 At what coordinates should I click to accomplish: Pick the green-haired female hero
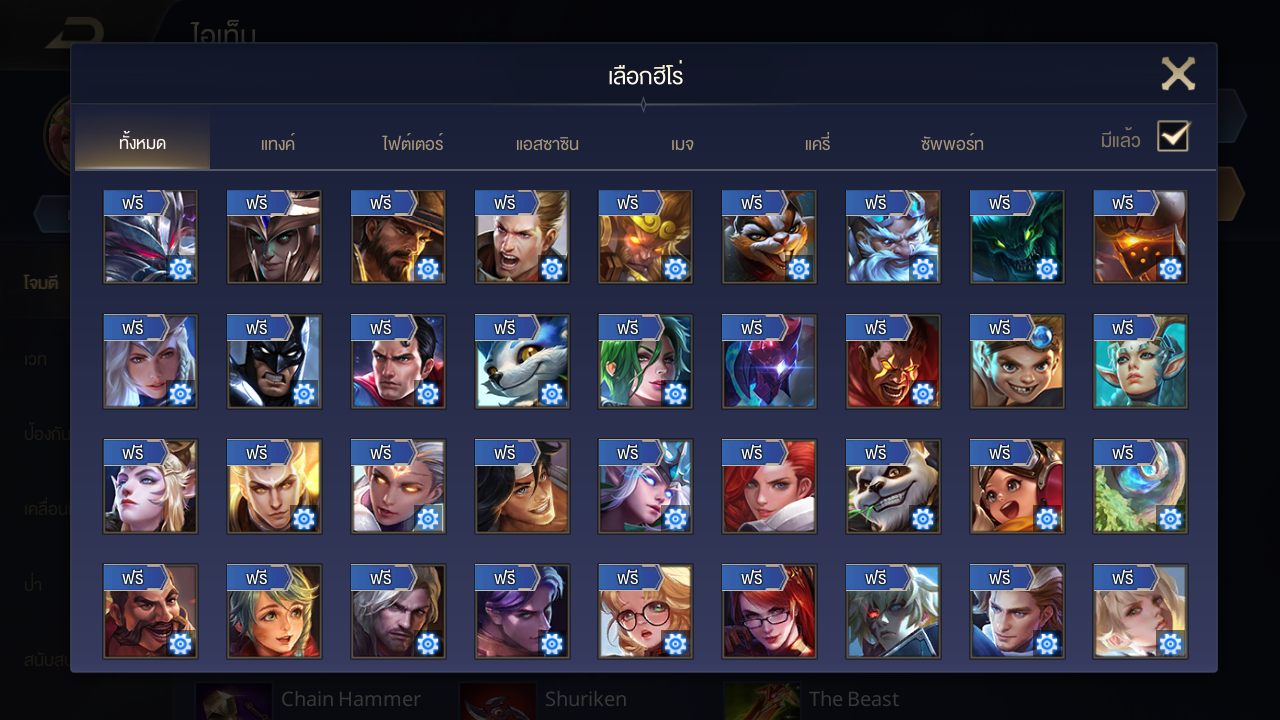[x=645, y=361]
